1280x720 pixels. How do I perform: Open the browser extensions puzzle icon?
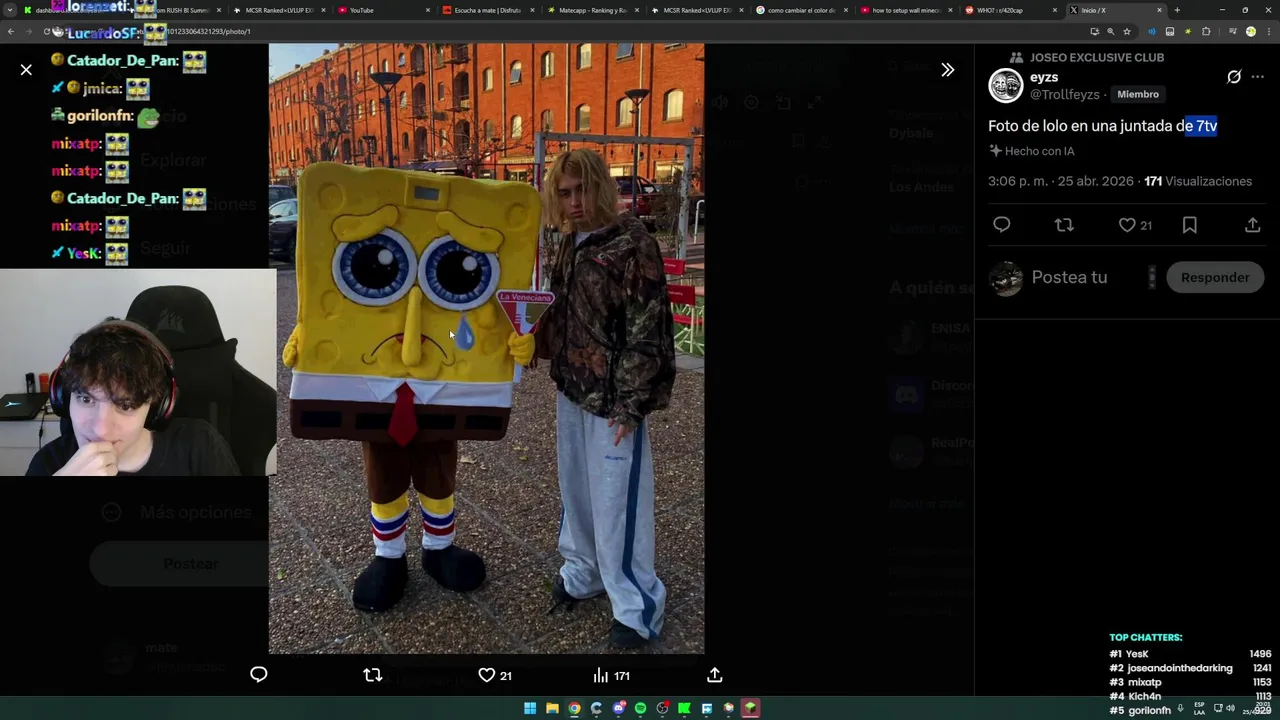click(1206, 31)
